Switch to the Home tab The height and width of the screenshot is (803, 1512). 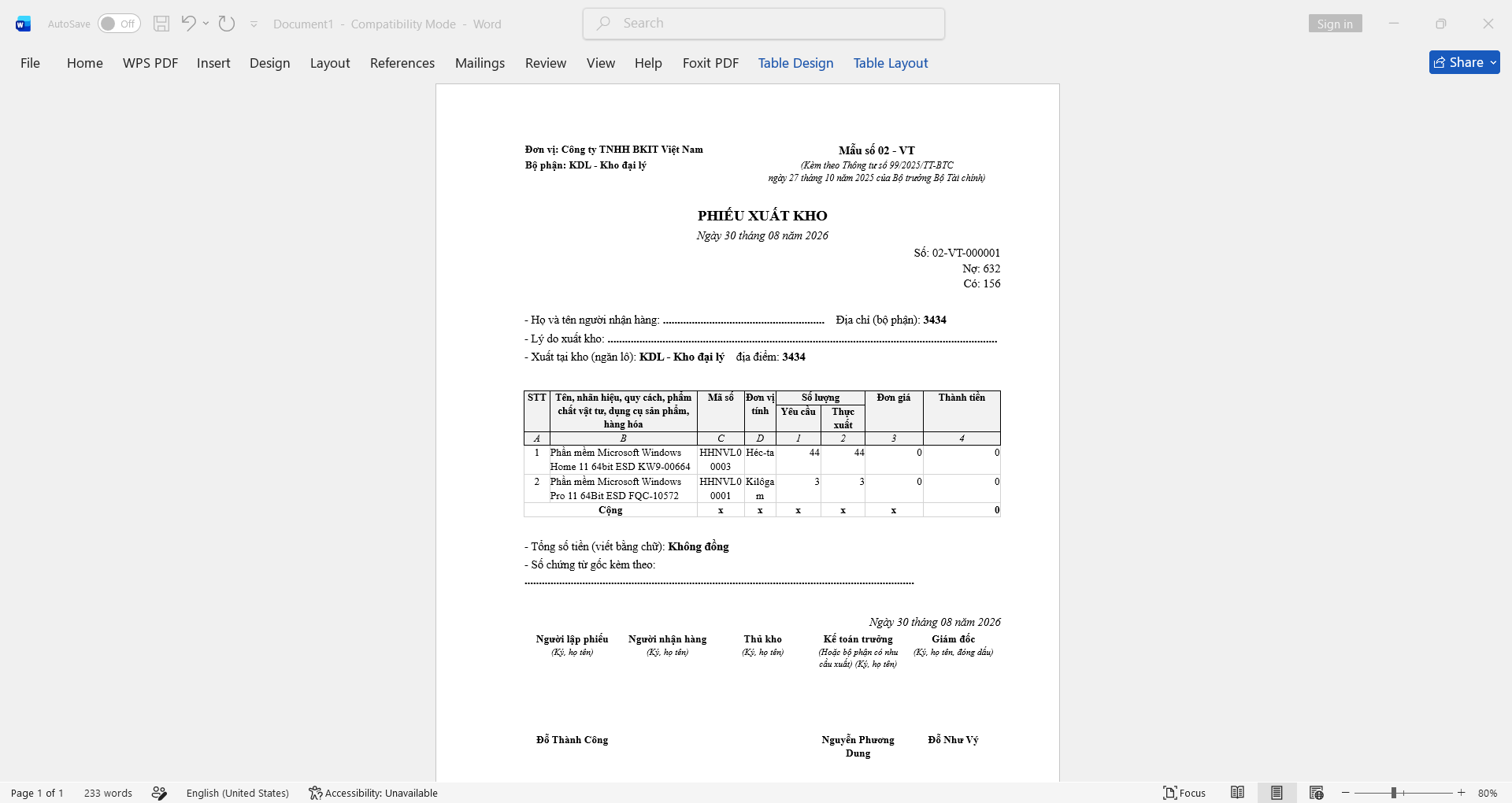pyautogui.click(x=85, y=63)
